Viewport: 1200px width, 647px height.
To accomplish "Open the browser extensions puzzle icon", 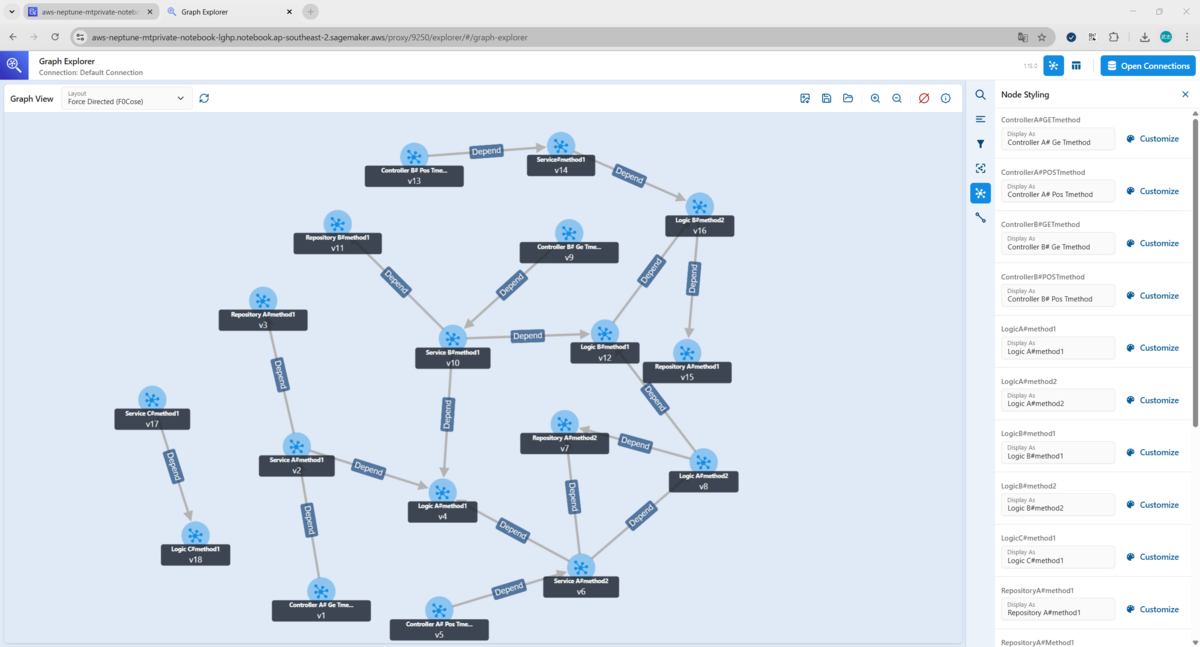I will (1114, 37).
